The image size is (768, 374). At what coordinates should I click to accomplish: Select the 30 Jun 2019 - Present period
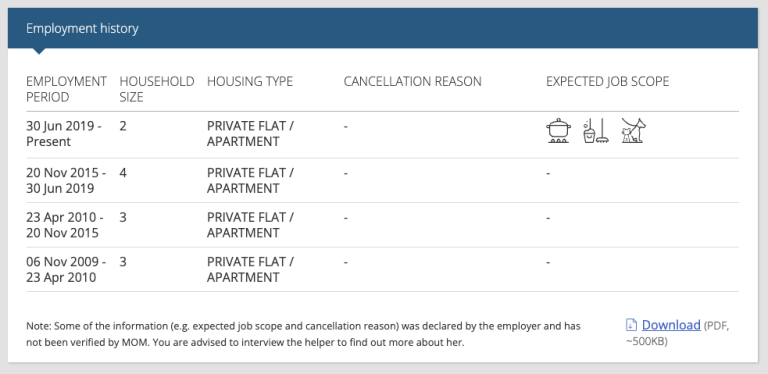[64, 134]
